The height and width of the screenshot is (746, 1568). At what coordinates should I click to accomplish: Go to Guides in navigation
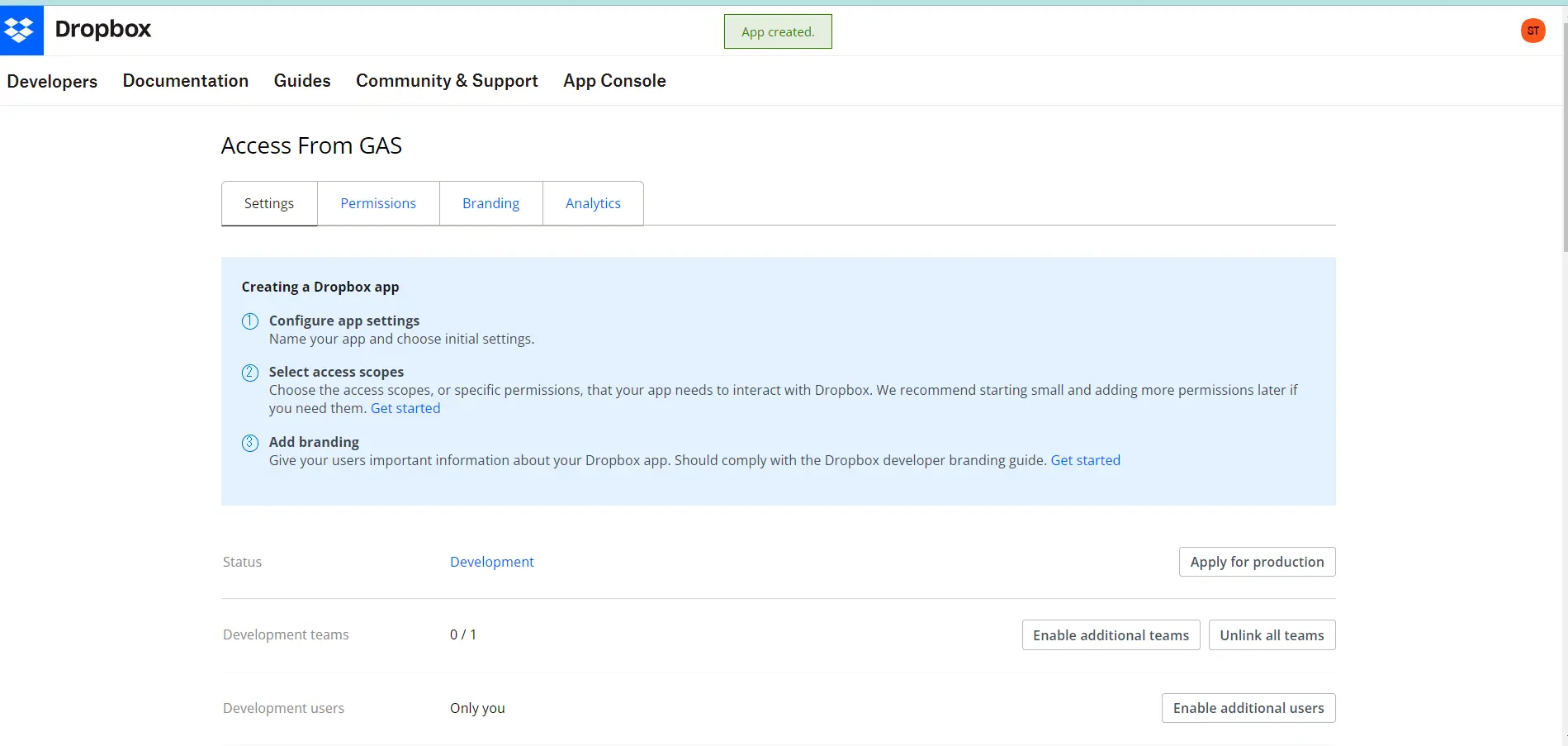[302, 81]
